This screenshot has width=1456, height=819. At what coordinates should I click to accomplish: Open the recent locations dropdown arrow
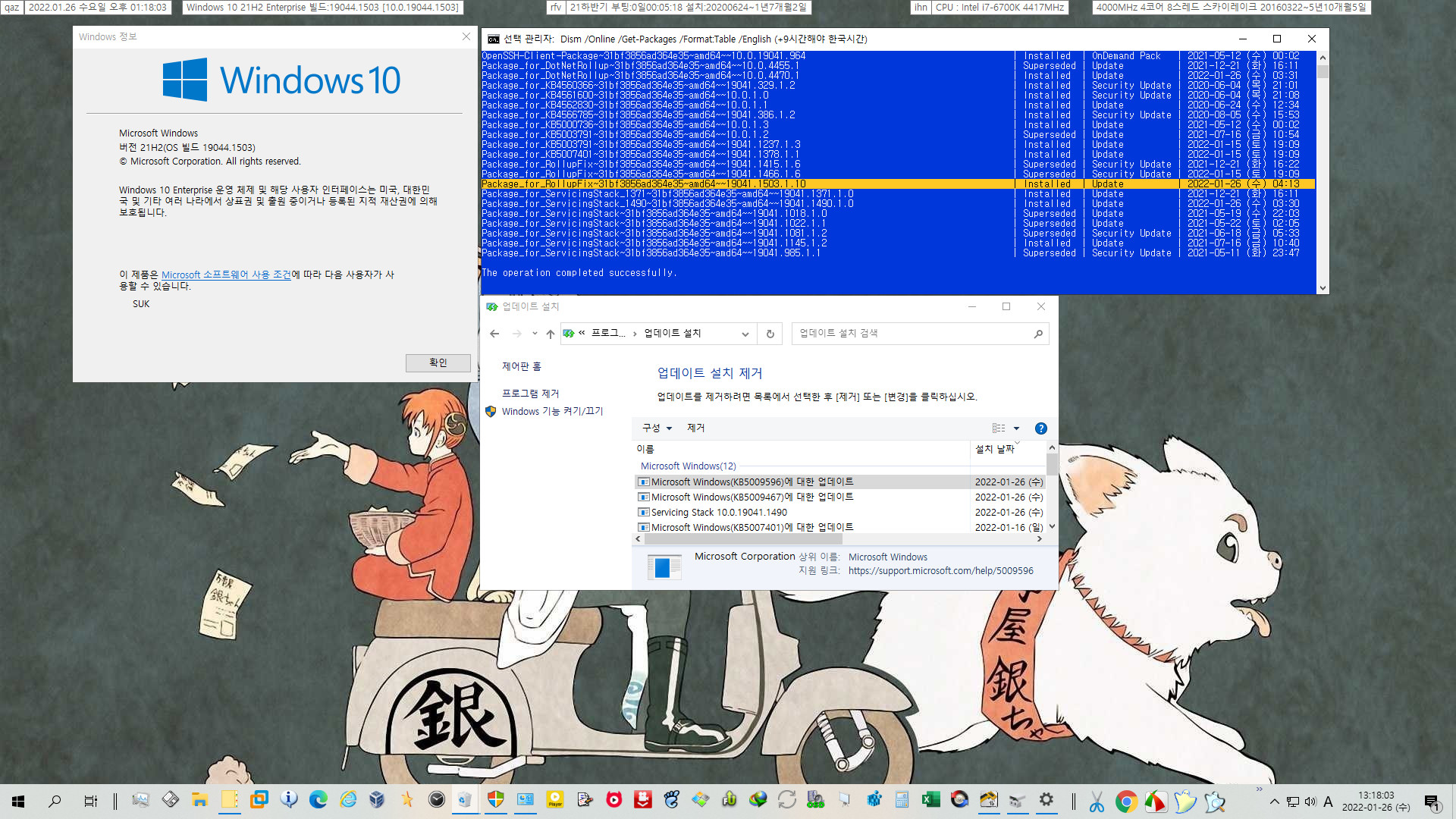[x=535, y=334]
